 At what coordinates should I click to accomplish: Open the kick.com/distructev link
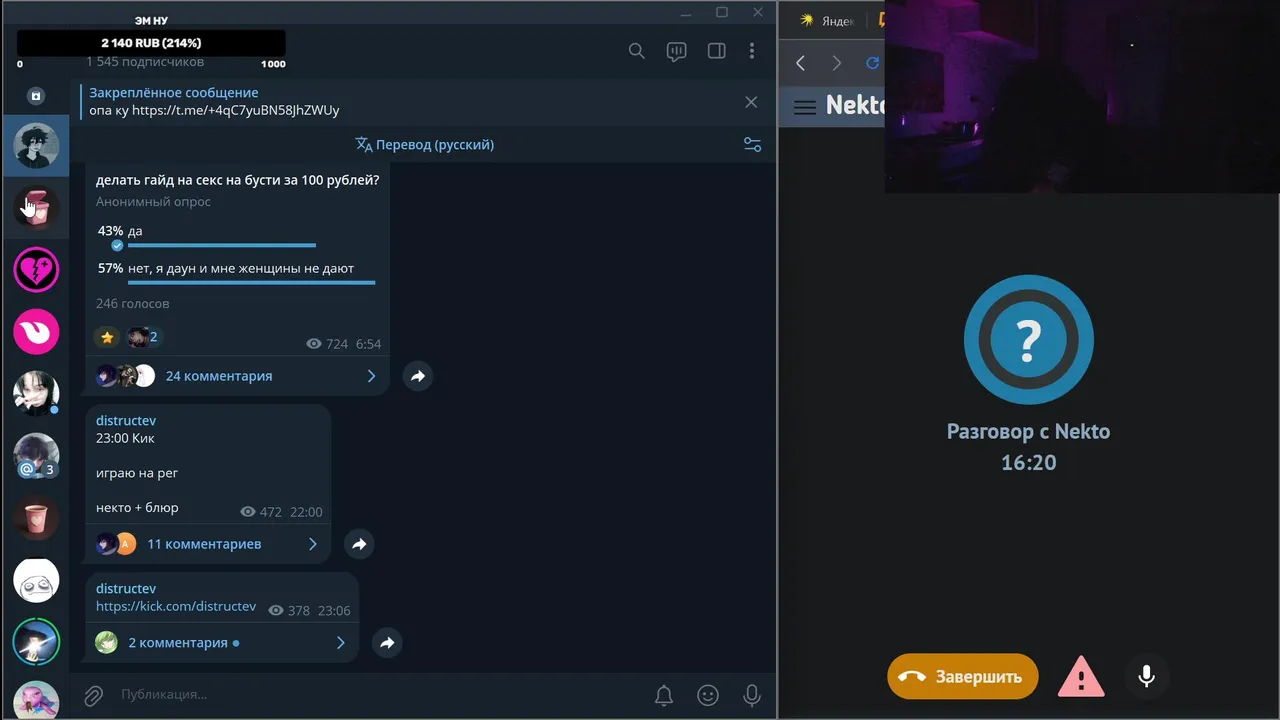(176, 607)
